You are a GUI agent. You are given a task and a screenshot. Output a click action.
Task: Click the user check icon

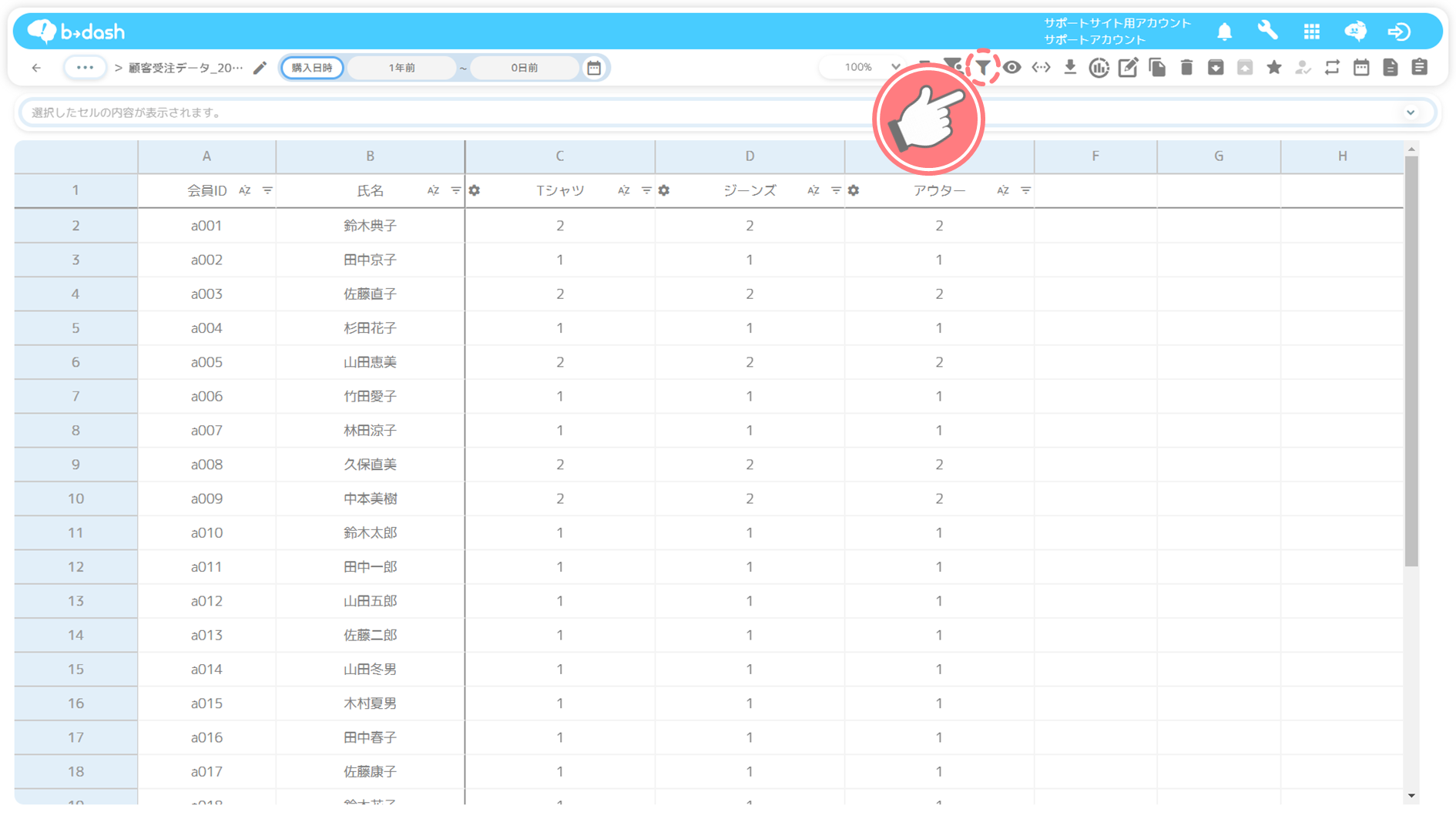(1303, 68)
